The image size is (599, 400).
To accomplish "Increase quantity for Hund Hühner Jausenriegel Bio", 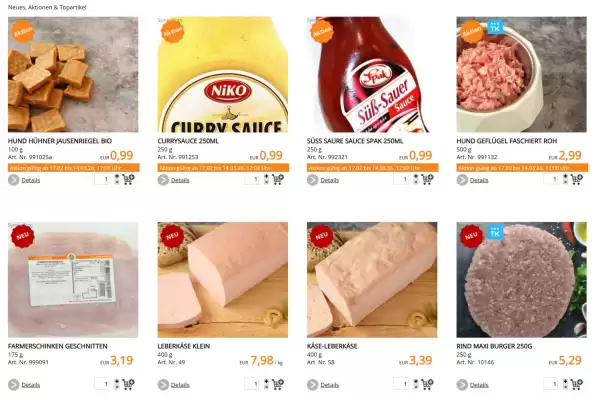I will click(117, 177).
